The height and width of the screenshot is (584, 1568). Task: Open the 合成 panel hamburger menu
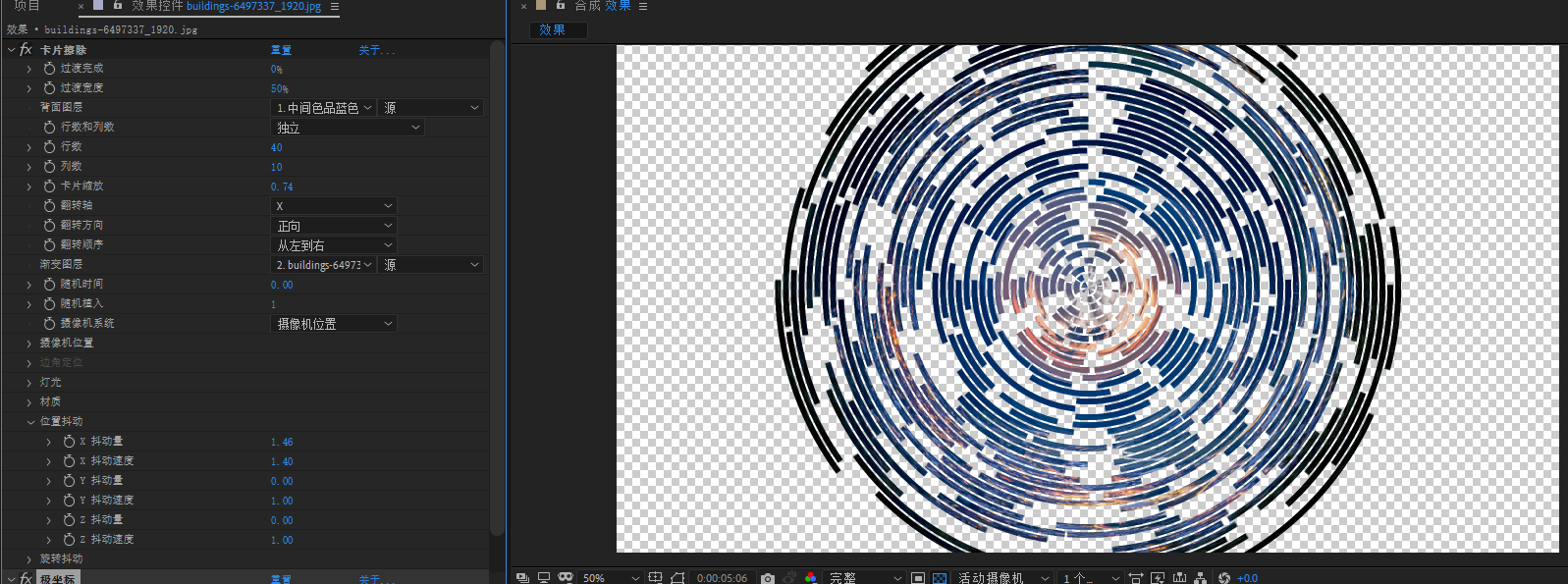[x=643, y=7]
